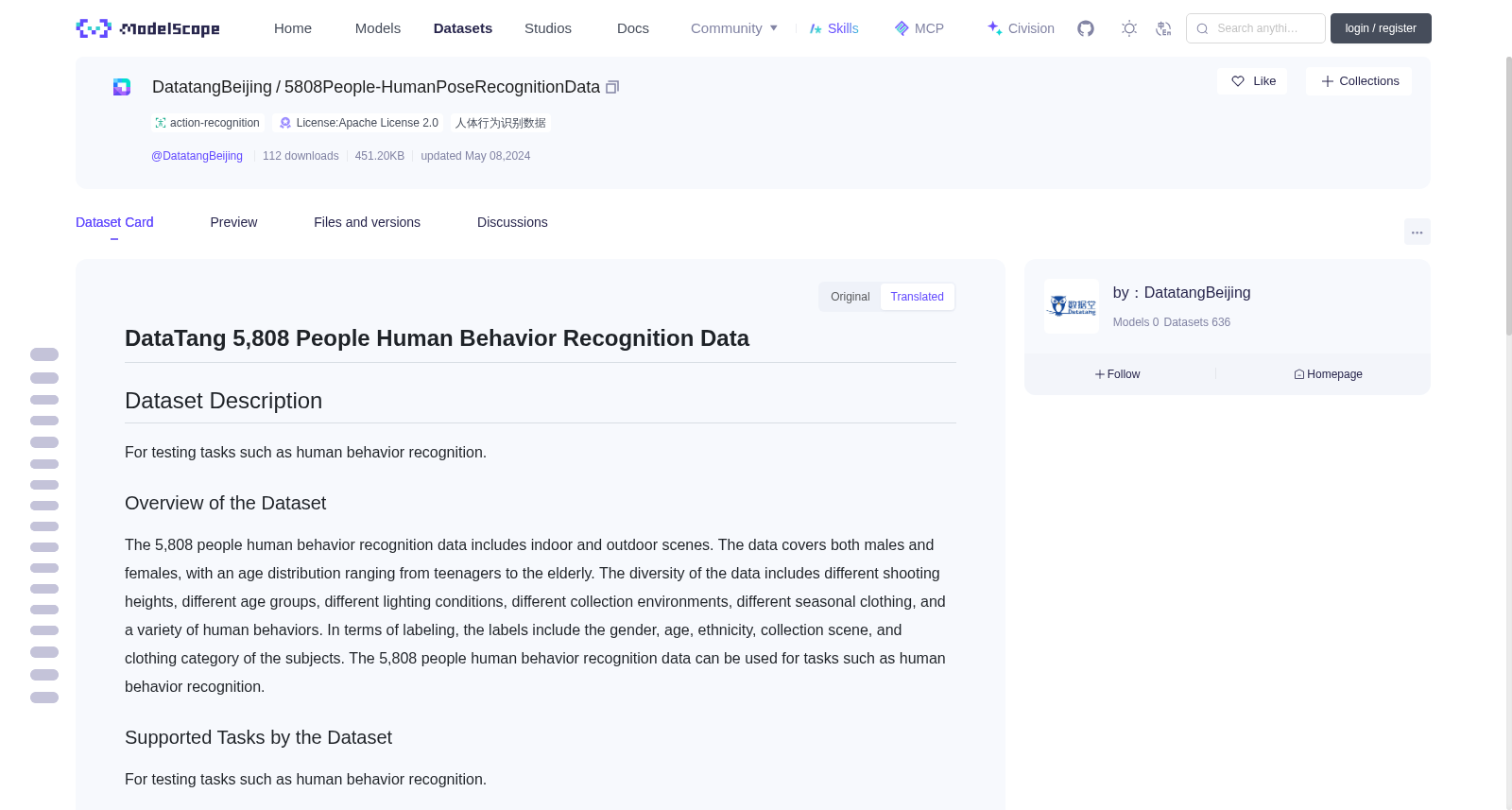Click the DatatangBeijing owl logo thumbnail
Viewport: 1512px width, 810px height.
(x=1072, y=306)
